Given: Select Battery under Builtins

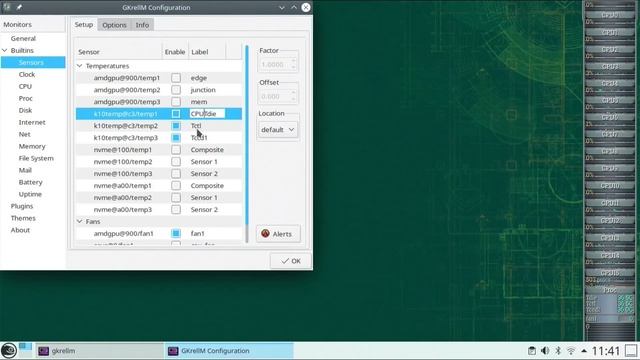Looking at the screenshot, I should pos(30,182).
